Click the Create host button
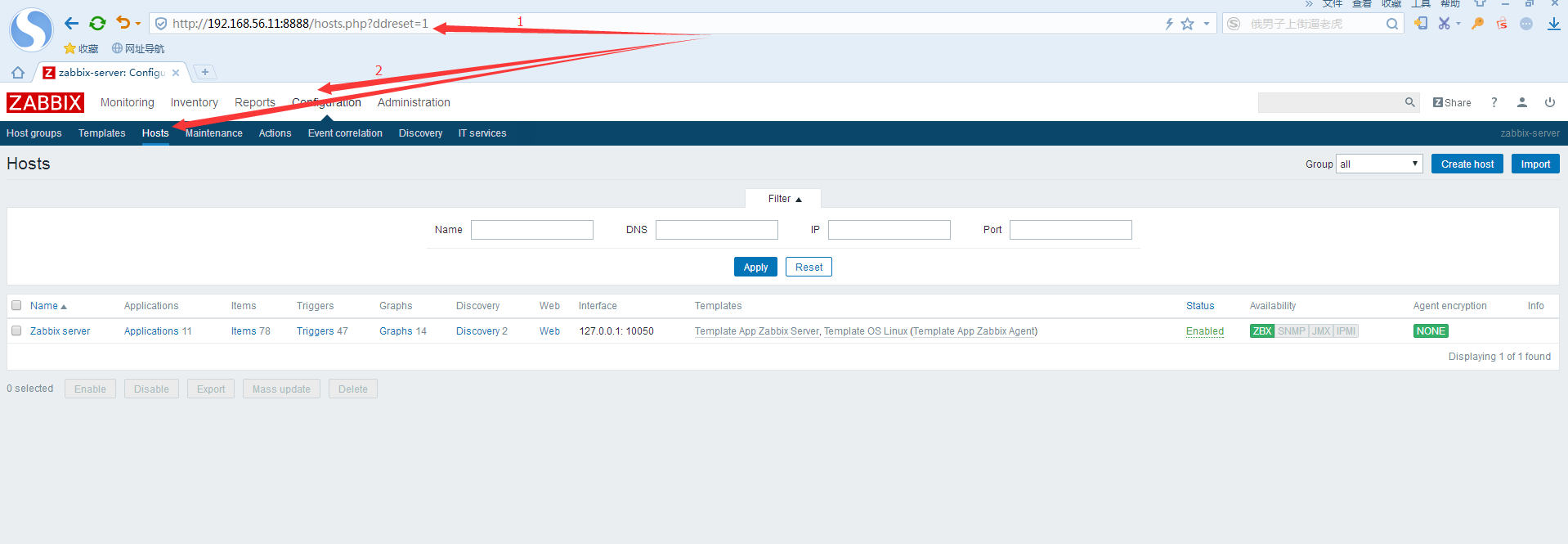Image resolution: width=1568 pixels, height=544 pixels. [x=1467, y=164]
